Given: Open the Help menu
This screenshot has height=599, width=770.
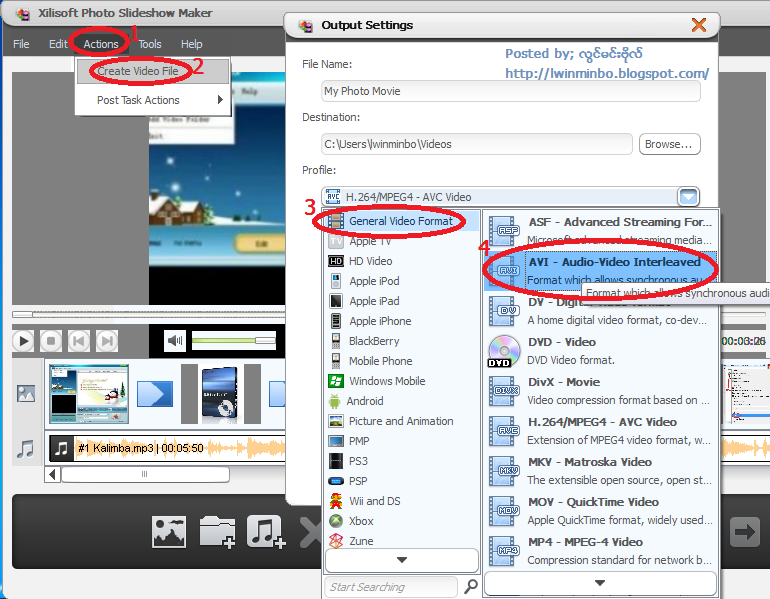Looking at the screenshot, I should tap(192, 44).
